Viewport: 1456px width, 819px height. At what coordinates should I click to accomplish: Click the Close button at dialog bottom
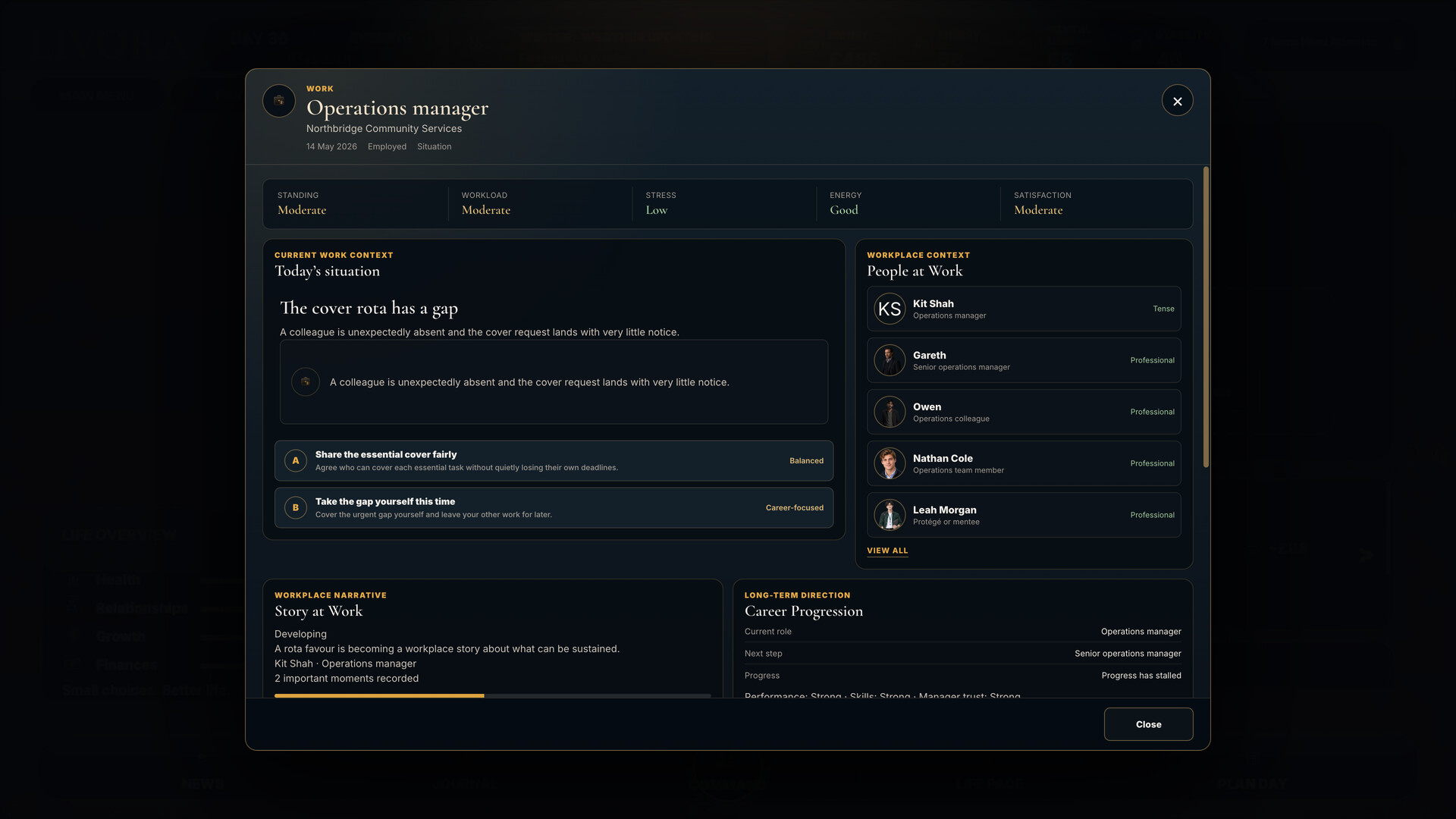click(1148, 724)
